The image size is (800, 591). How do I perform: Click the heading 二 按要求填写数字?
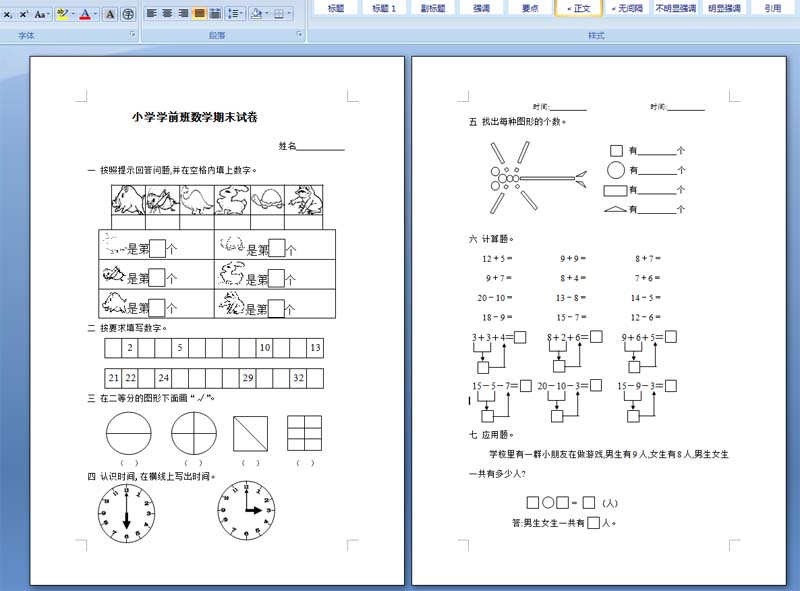pos(127,328)
